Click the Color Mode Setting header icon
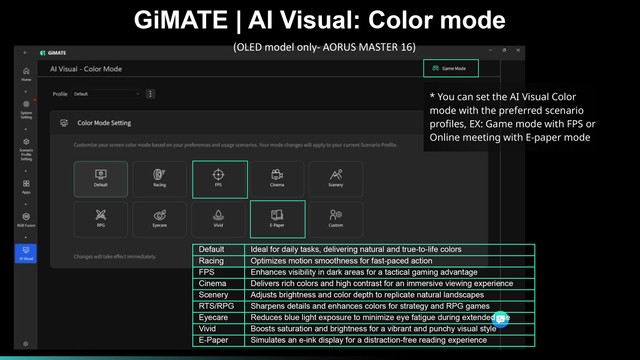This screenshot has width=640, height=360. [x=64, y=123]
